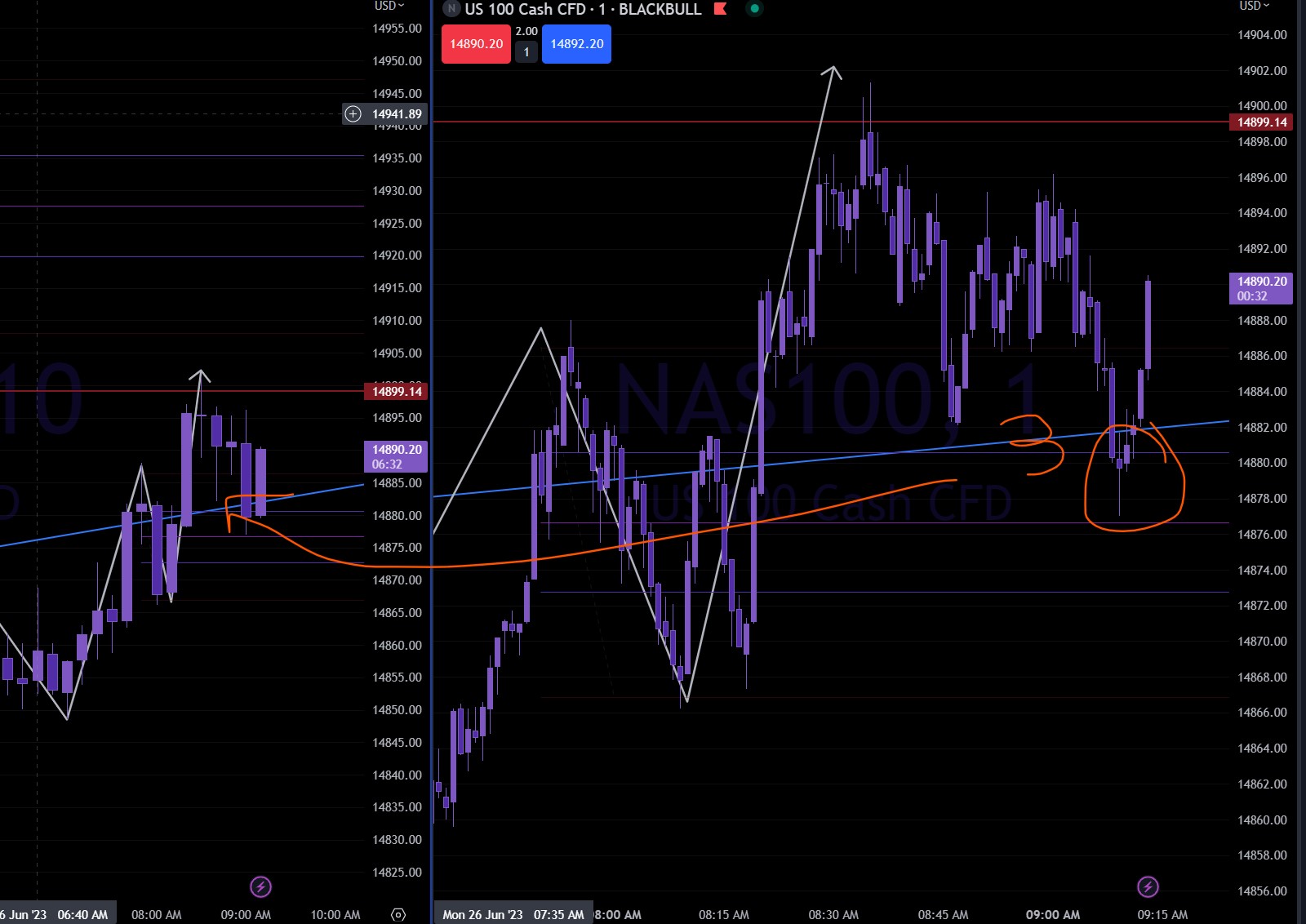The width and height of the screenshot is (1306, 924).
Task: Click 14930.00 on the left price scale
Action: tap(398, 191)
